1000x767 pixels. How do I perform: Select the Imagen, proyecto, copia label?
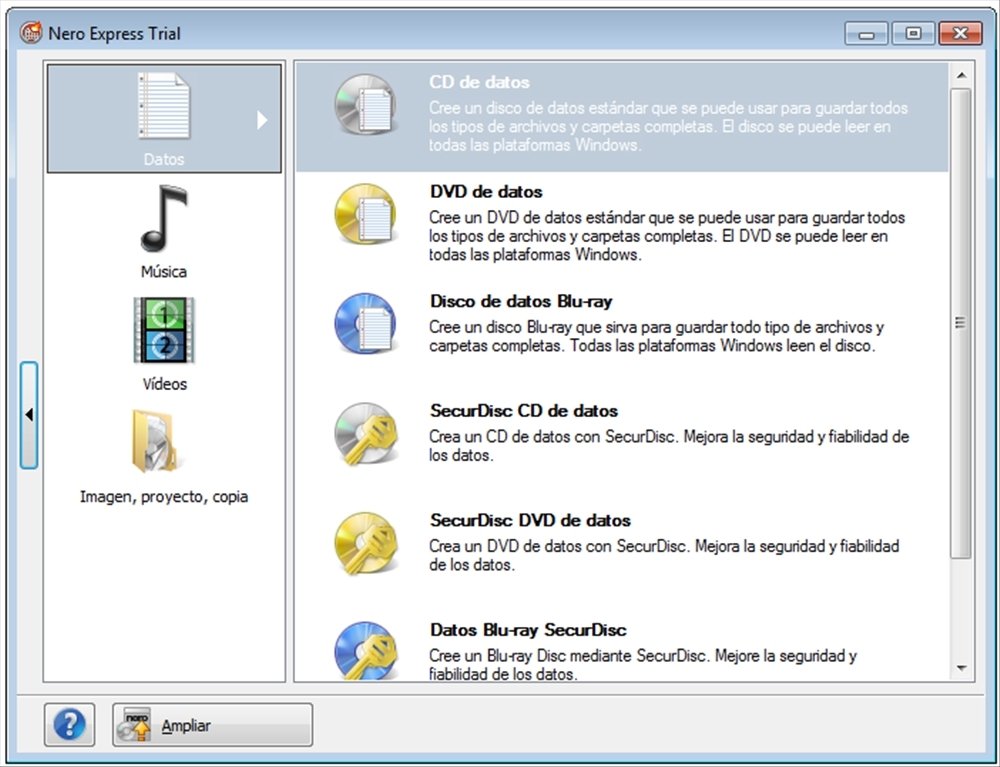164,497
